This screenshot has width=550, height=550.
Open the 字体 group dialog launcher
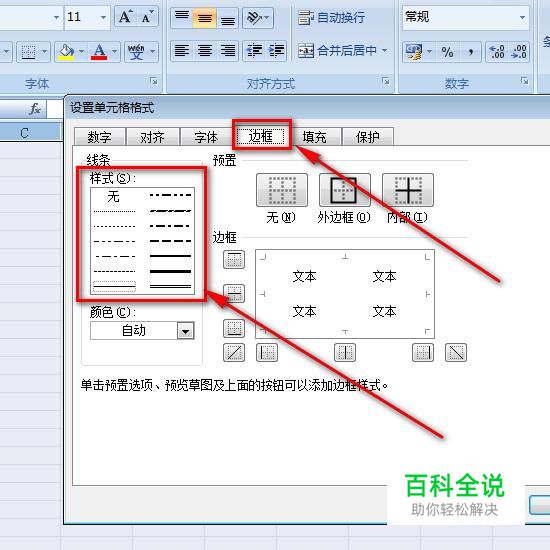coord(153,81)
